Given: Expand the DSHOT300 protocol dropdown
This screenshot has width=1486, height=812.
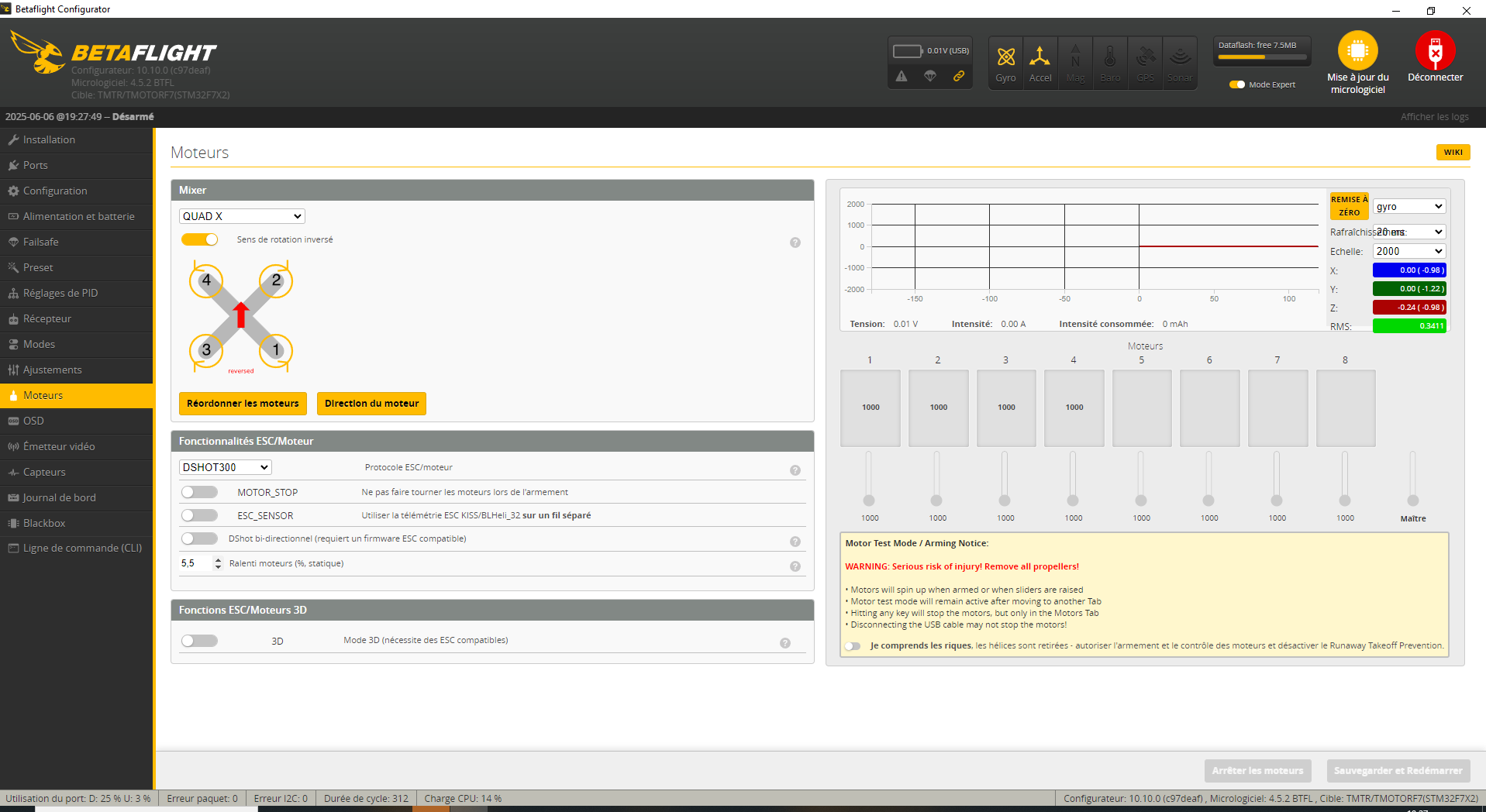Looking at the screenshot, I should tap(225, 467).
